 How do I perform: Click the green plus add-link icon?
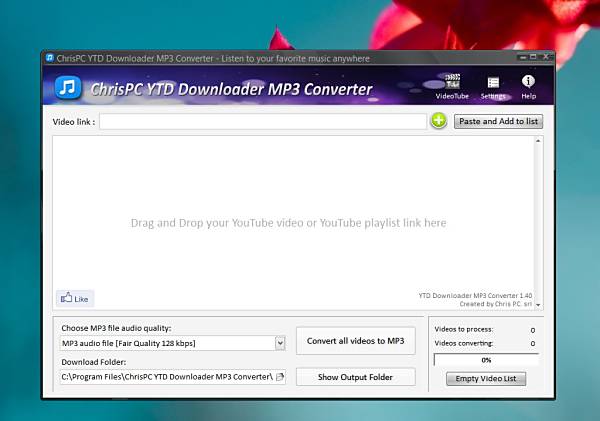439,121
